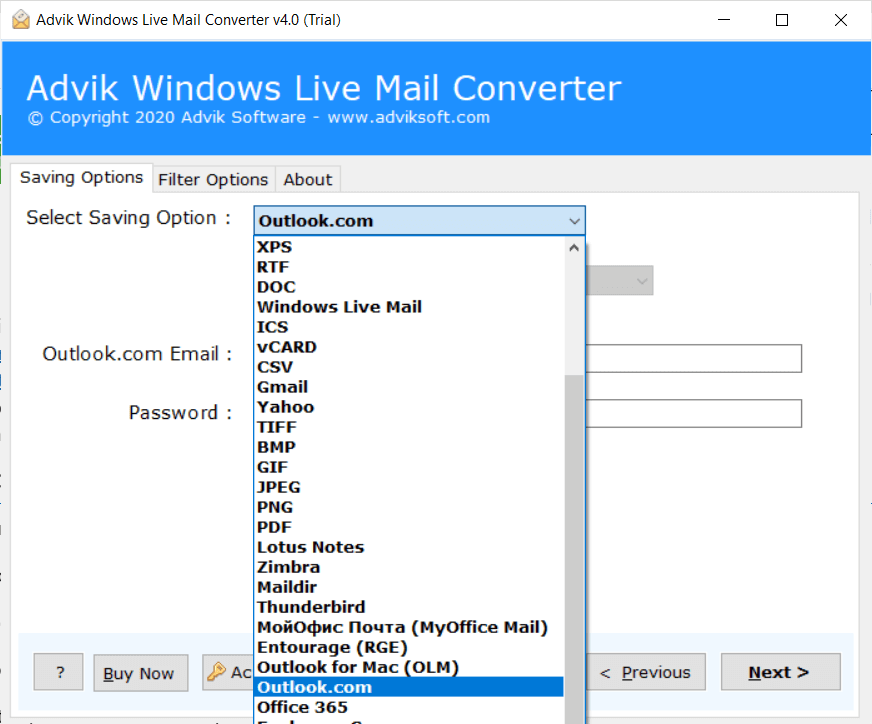The image size is (872, 724).
Task: Minimize the Advik converter window
Action: (724, 20)
